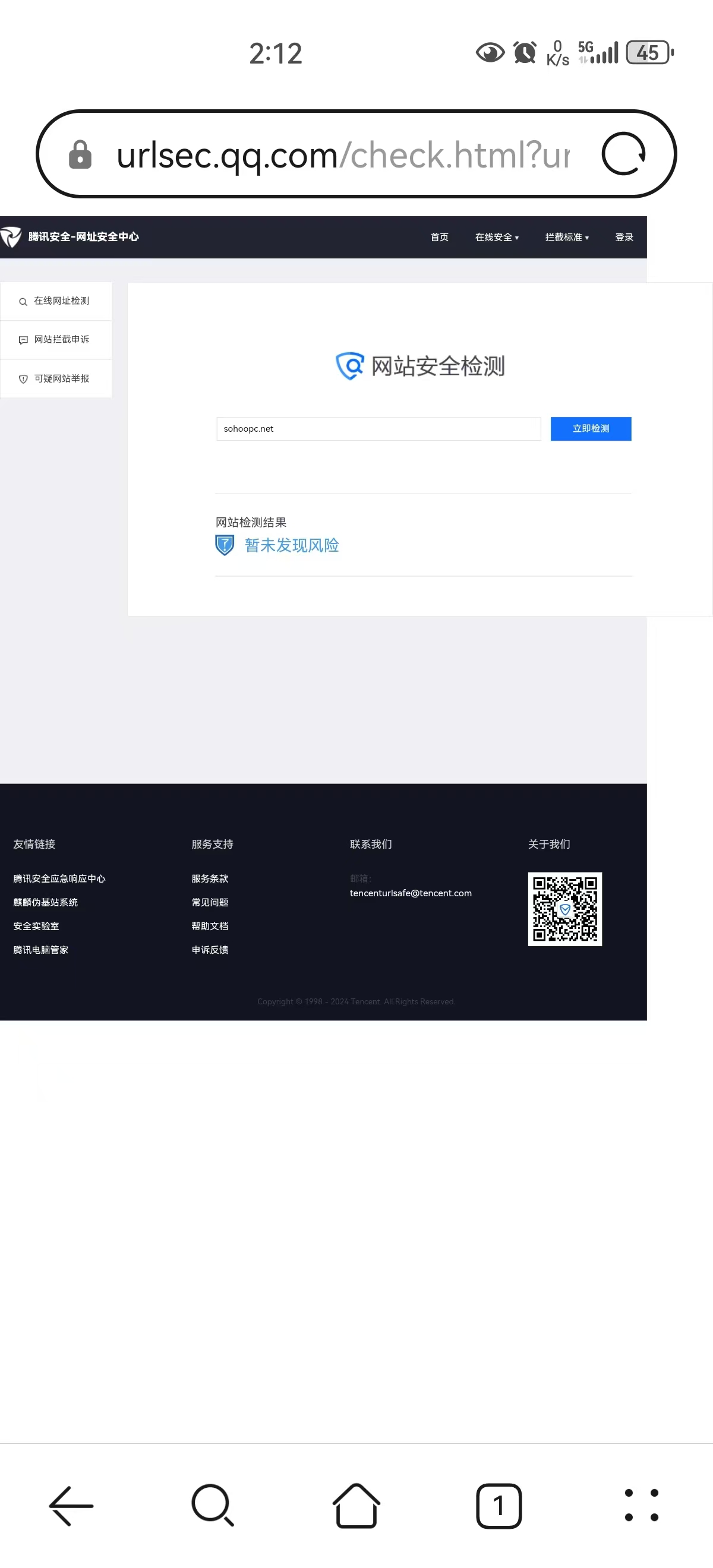The height and width of the screenshot is (1568, 713).
Task: Click 登录 to sign in
Action: (624, 237)
